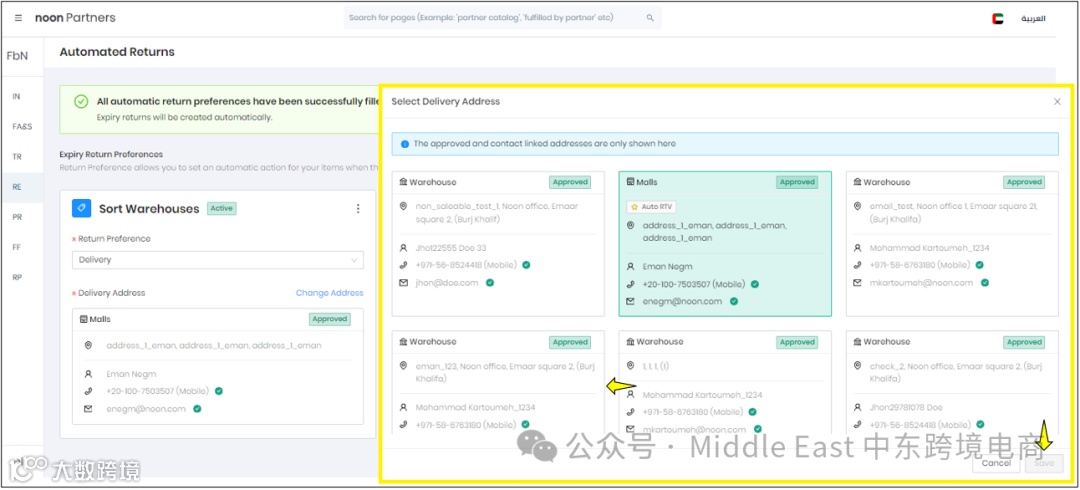Click jhon@doe.com email address
The height and width of the screenshot is (490, 1080).
click(x=447, y=283)
